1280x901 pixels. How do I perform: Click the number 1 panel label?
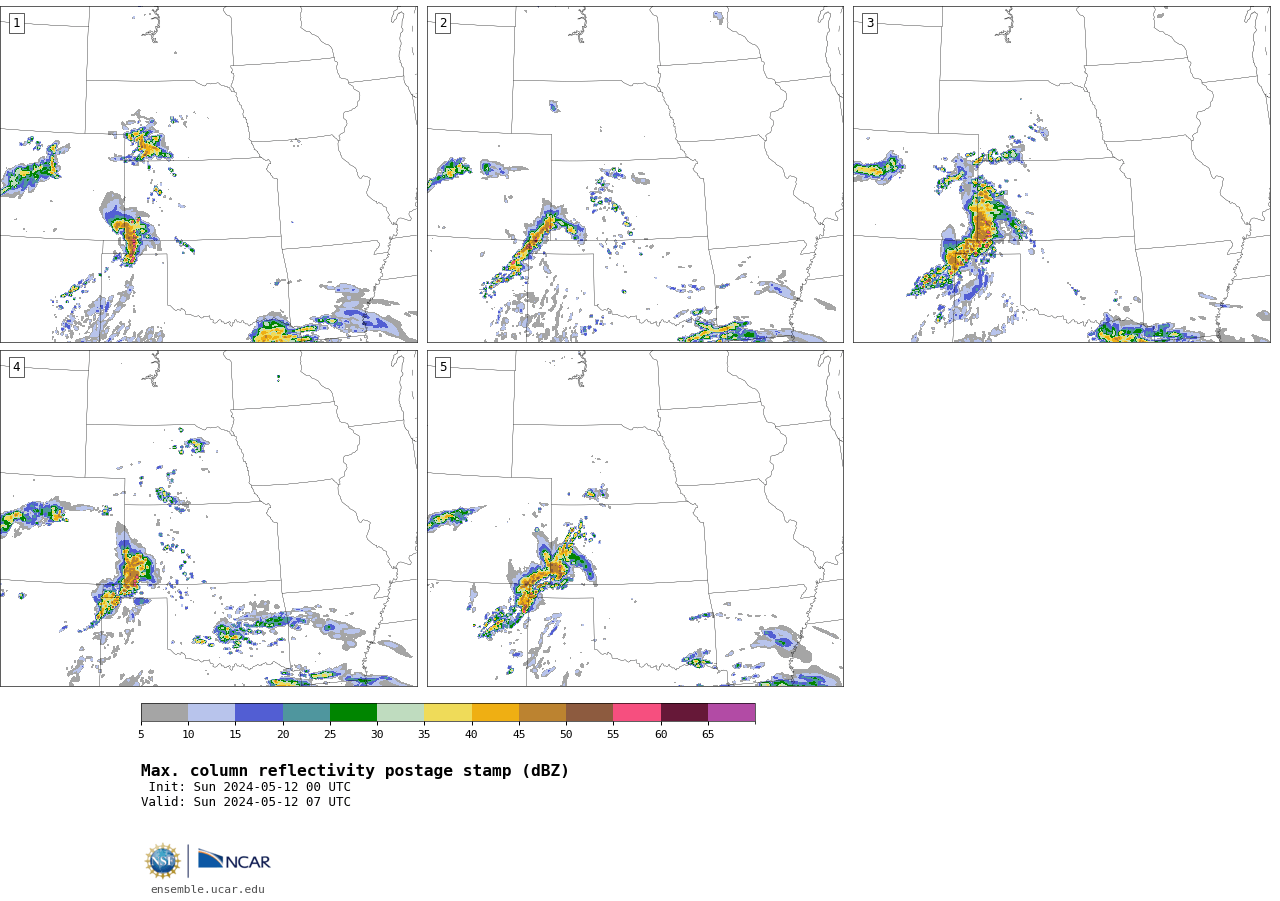(16, 23)
